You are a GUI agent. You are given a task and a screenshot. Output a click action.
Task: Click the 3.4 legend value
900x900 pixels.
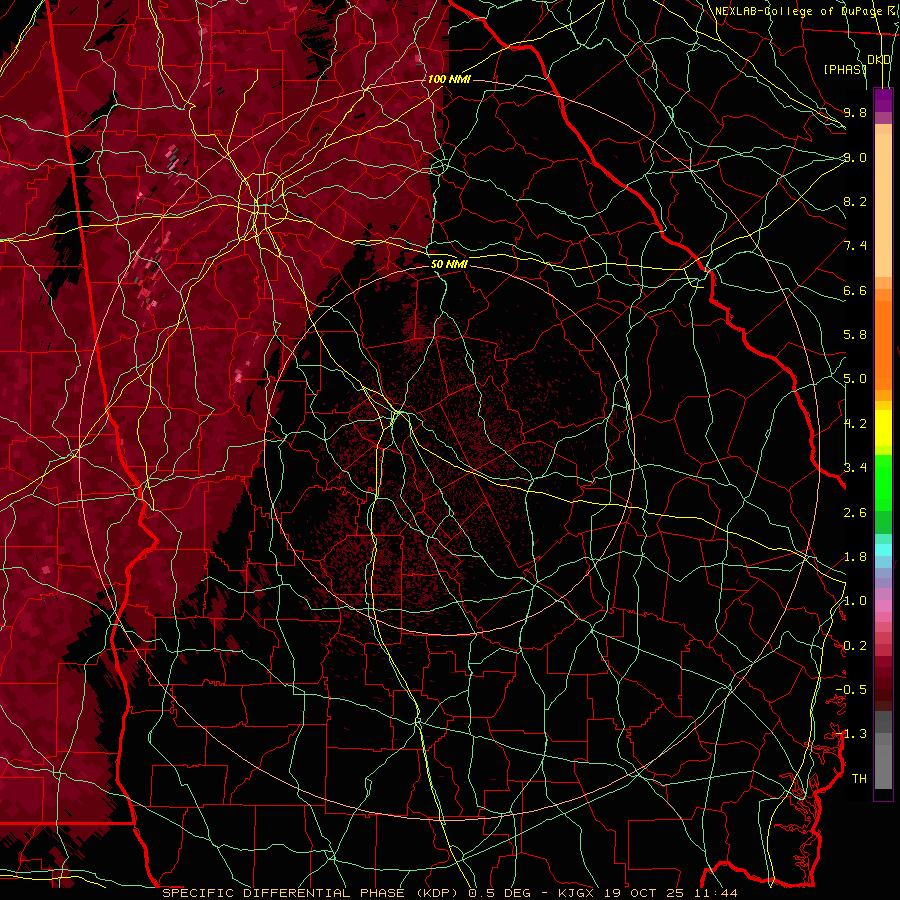(855, 468)
